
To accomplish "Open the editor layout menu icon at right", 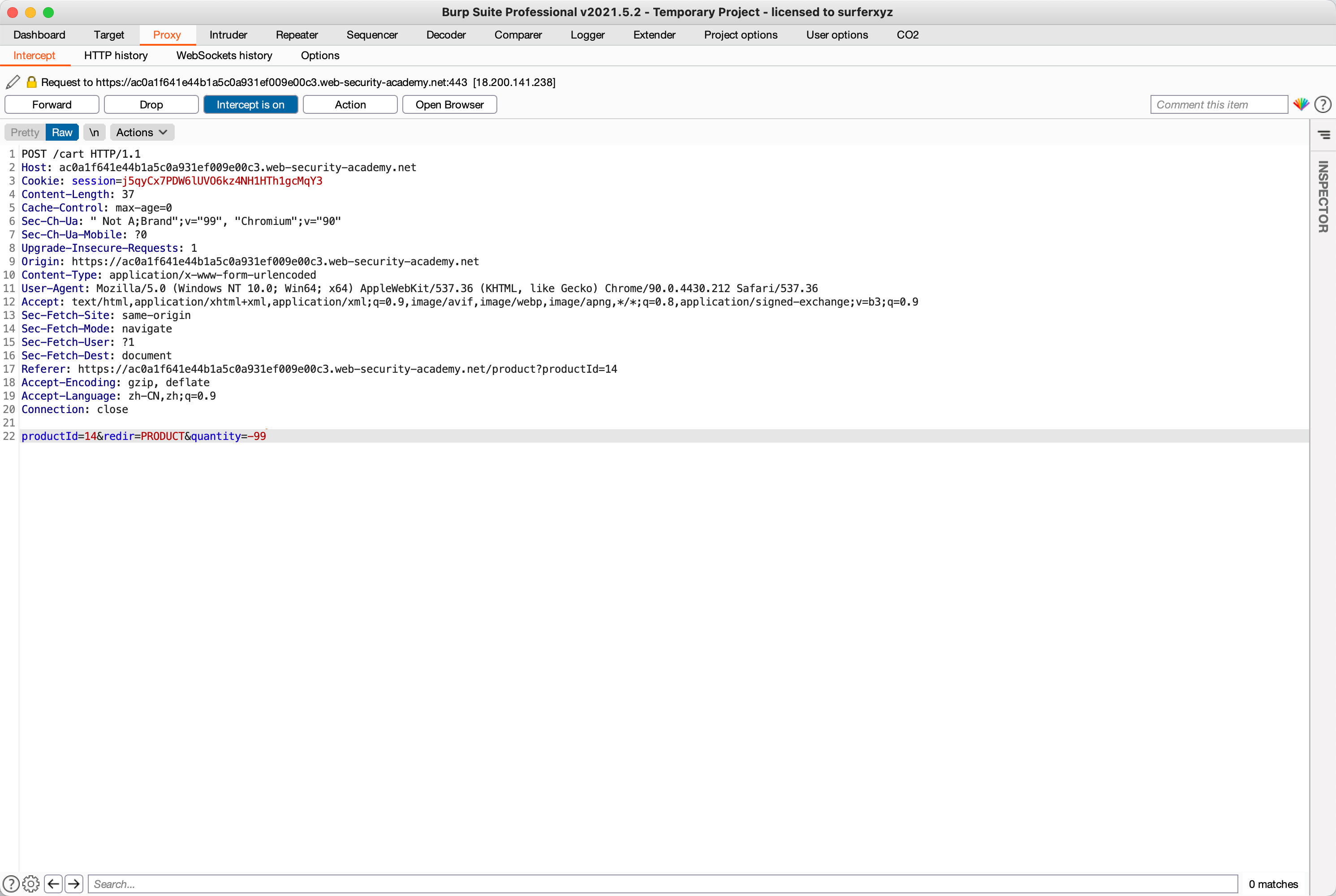I will pyautogui.click(x=1323, y=135).
